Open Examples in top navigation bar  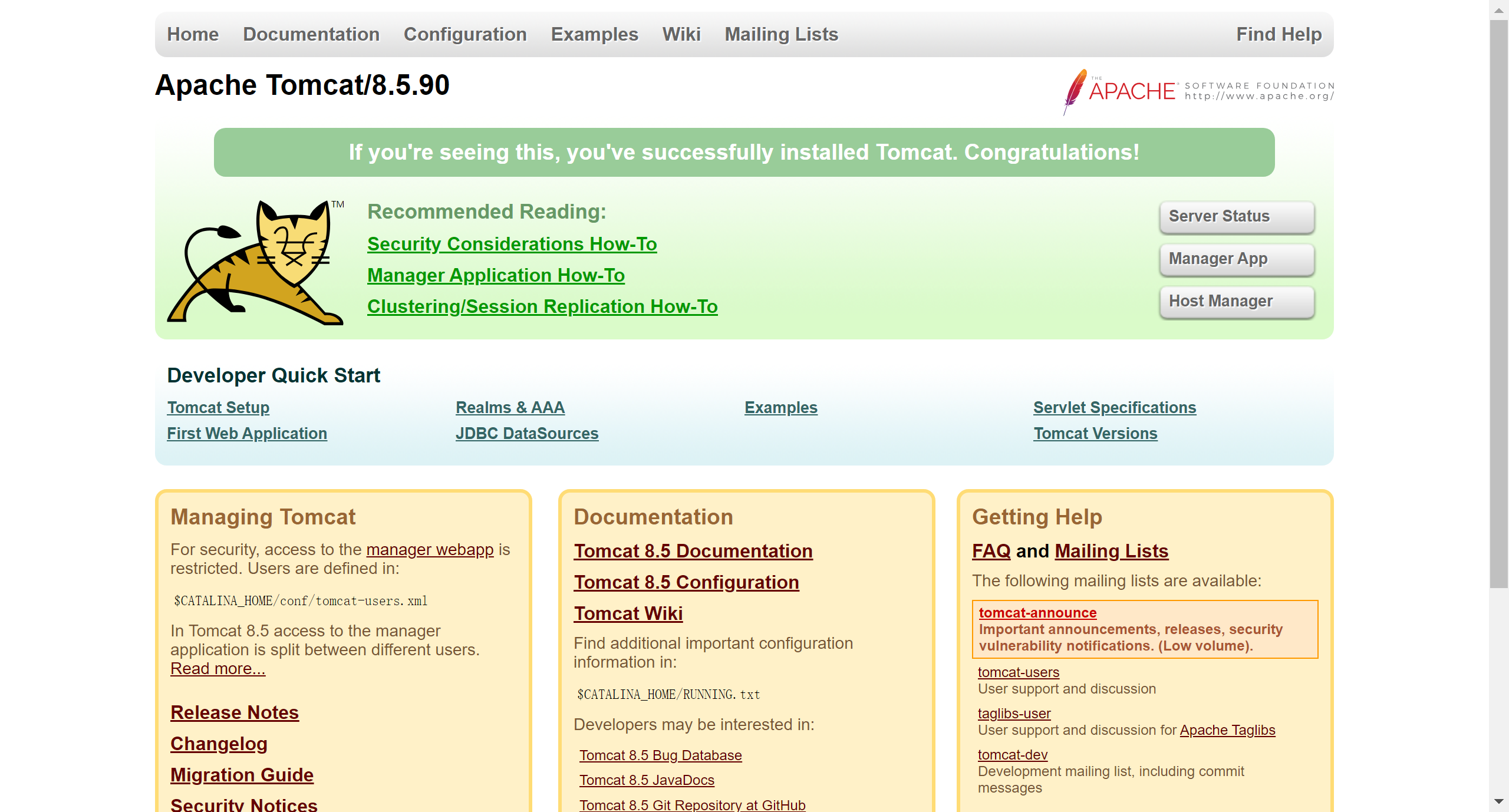click(594, 34)
